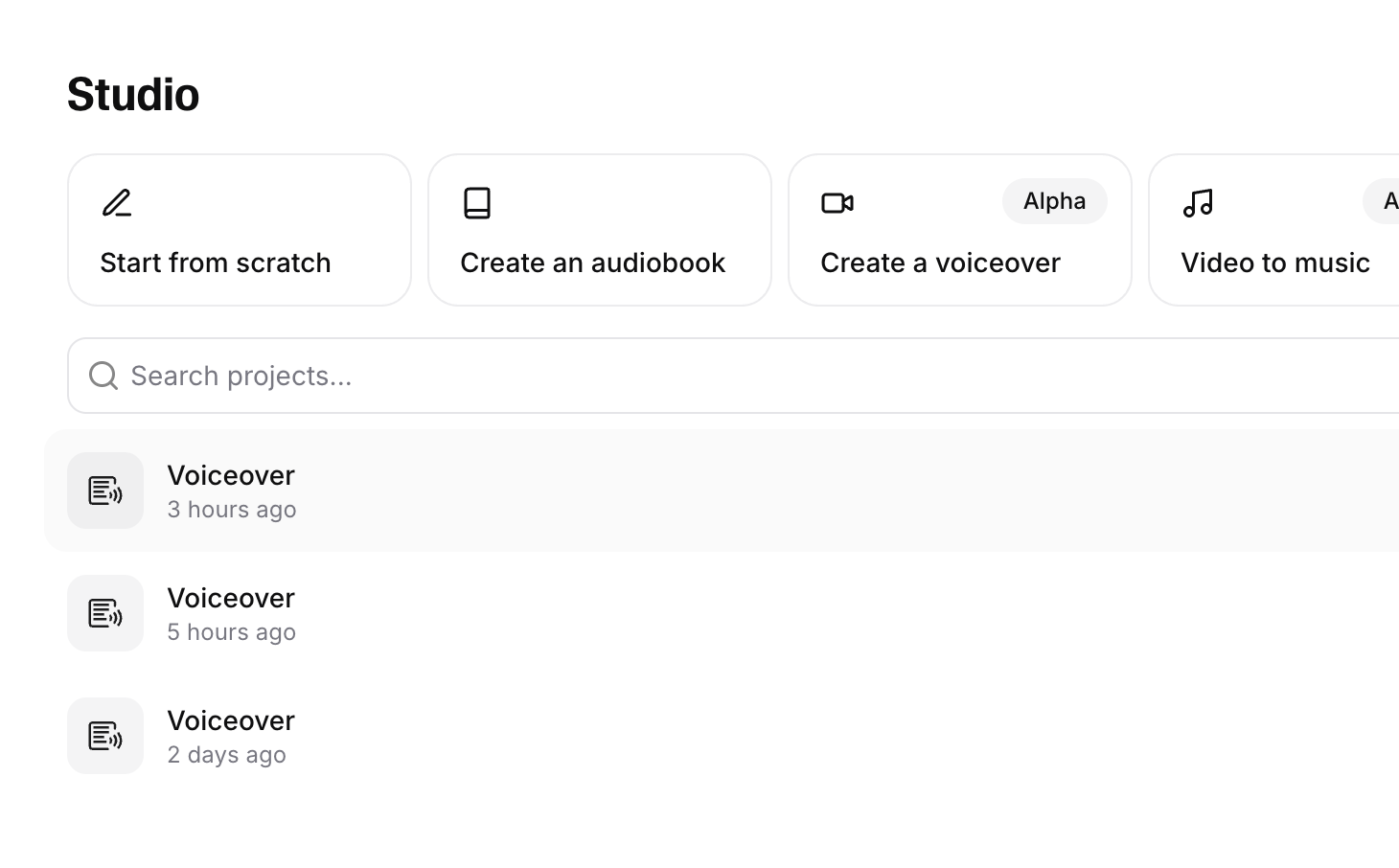
Task: Click the magnifying glass search icon
Action: click(x=103, y=376)
